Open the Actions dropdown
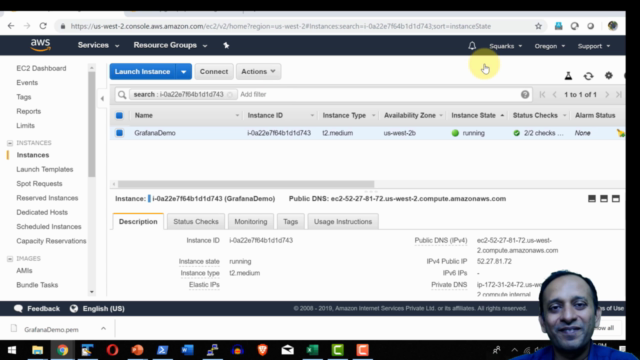 click(258, 72)
